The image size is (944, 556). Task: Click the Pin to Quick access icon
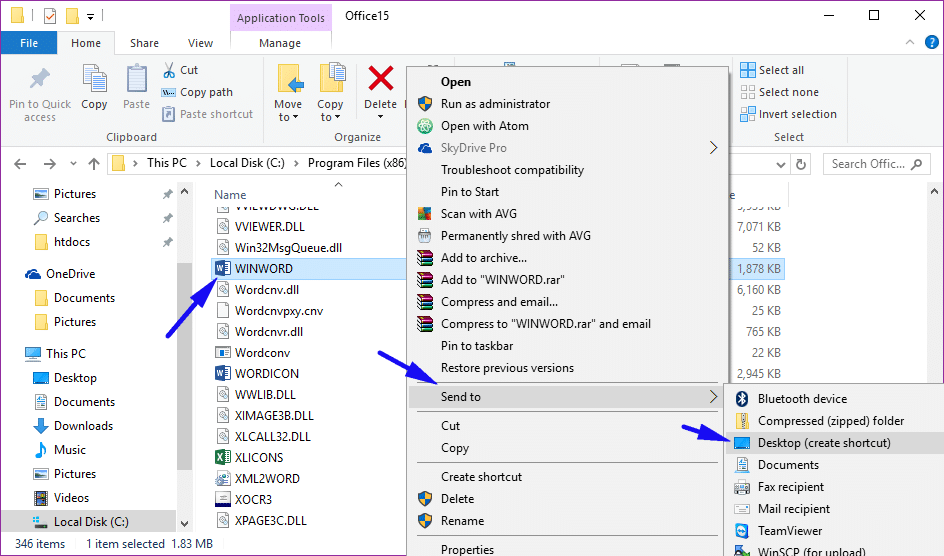click(40, 78)
